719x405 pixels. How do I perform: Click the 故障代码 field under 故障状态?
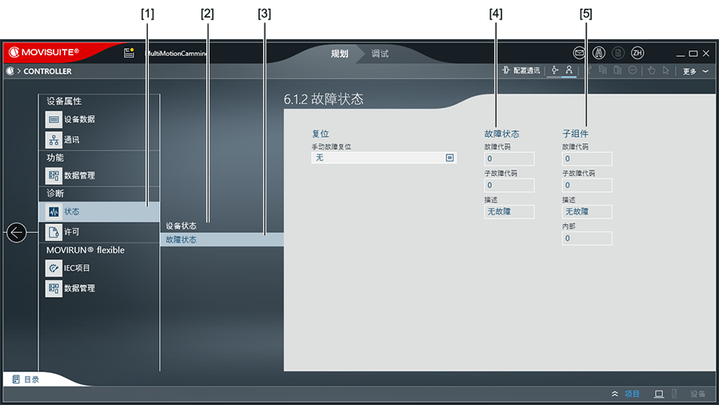pos(509,158)
